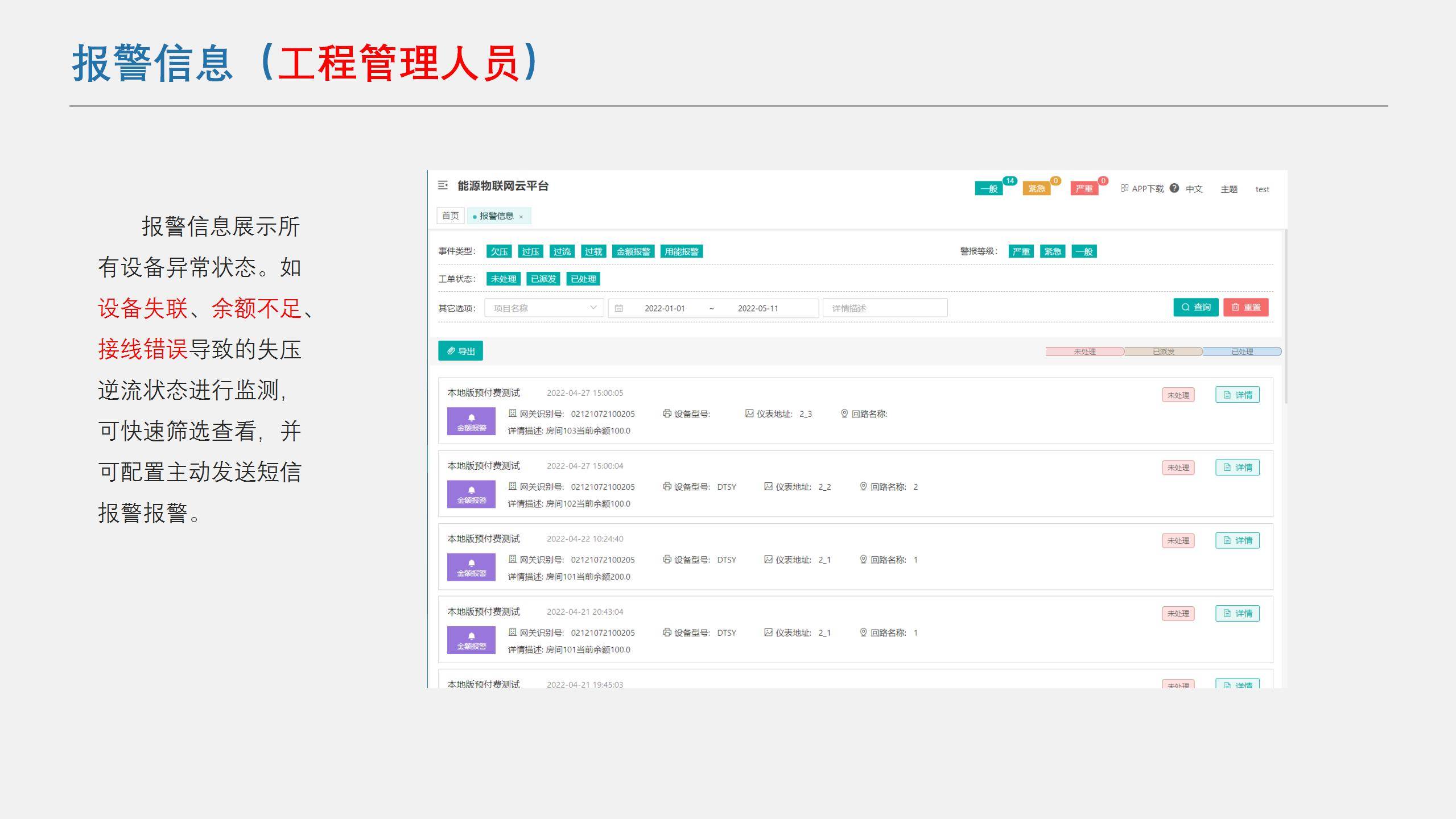
Task: Toggle the 欠压 event type filter
Action: 499,251
